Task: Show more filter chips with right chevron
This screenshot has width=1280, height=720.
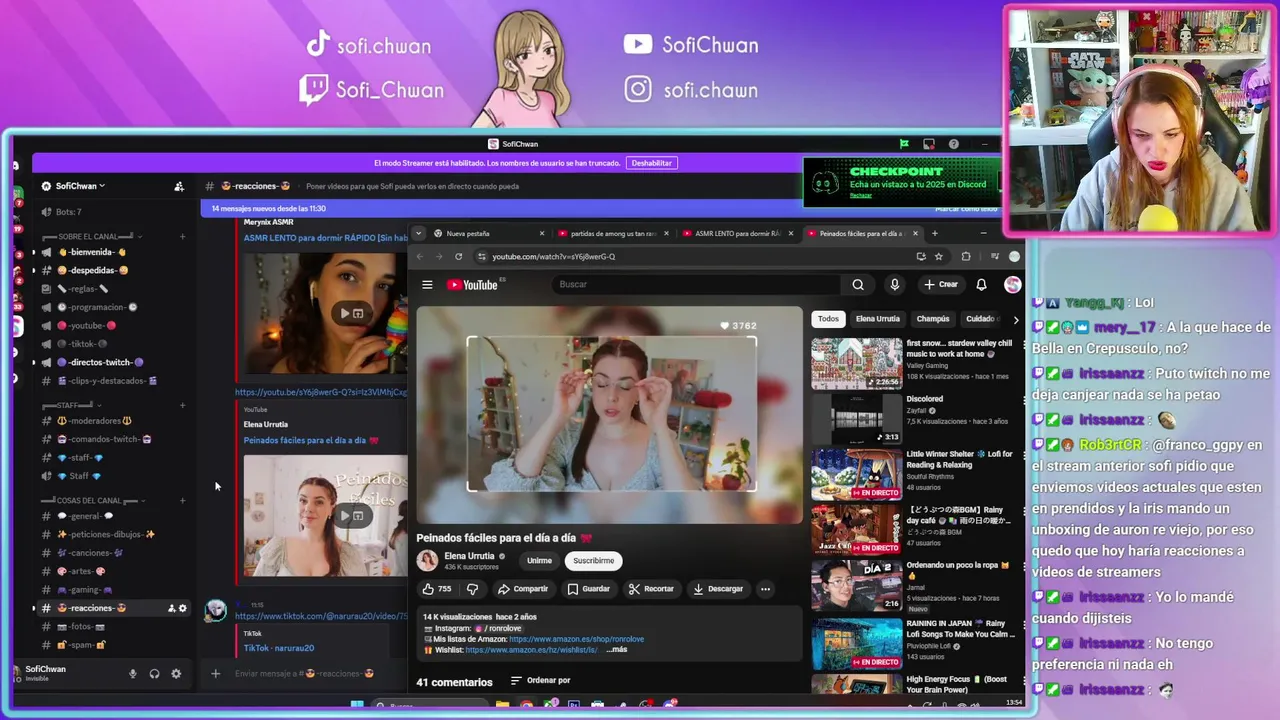Action: pos(1015,320)
